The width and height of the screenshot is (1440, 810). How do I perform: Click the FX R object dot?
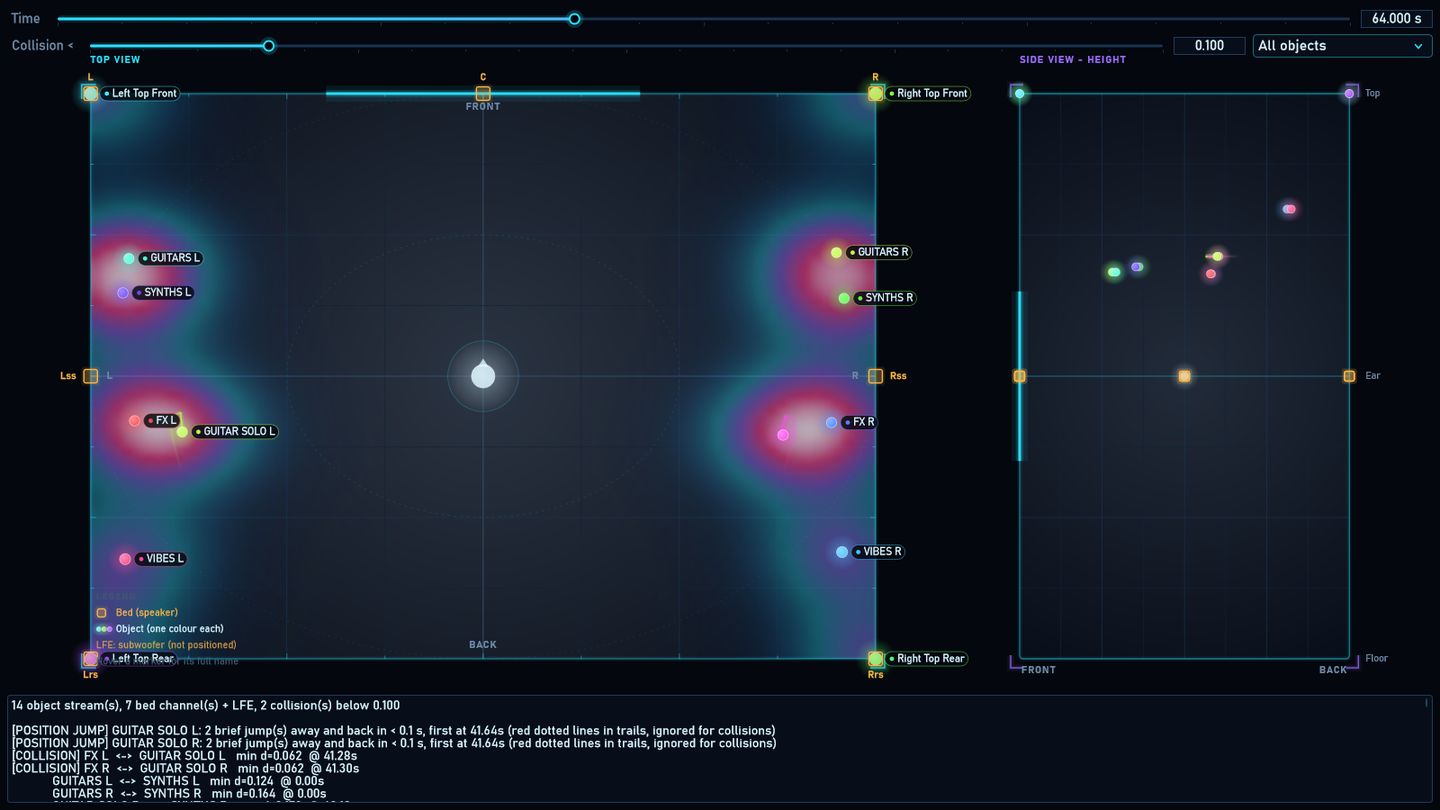pos(831,423)
